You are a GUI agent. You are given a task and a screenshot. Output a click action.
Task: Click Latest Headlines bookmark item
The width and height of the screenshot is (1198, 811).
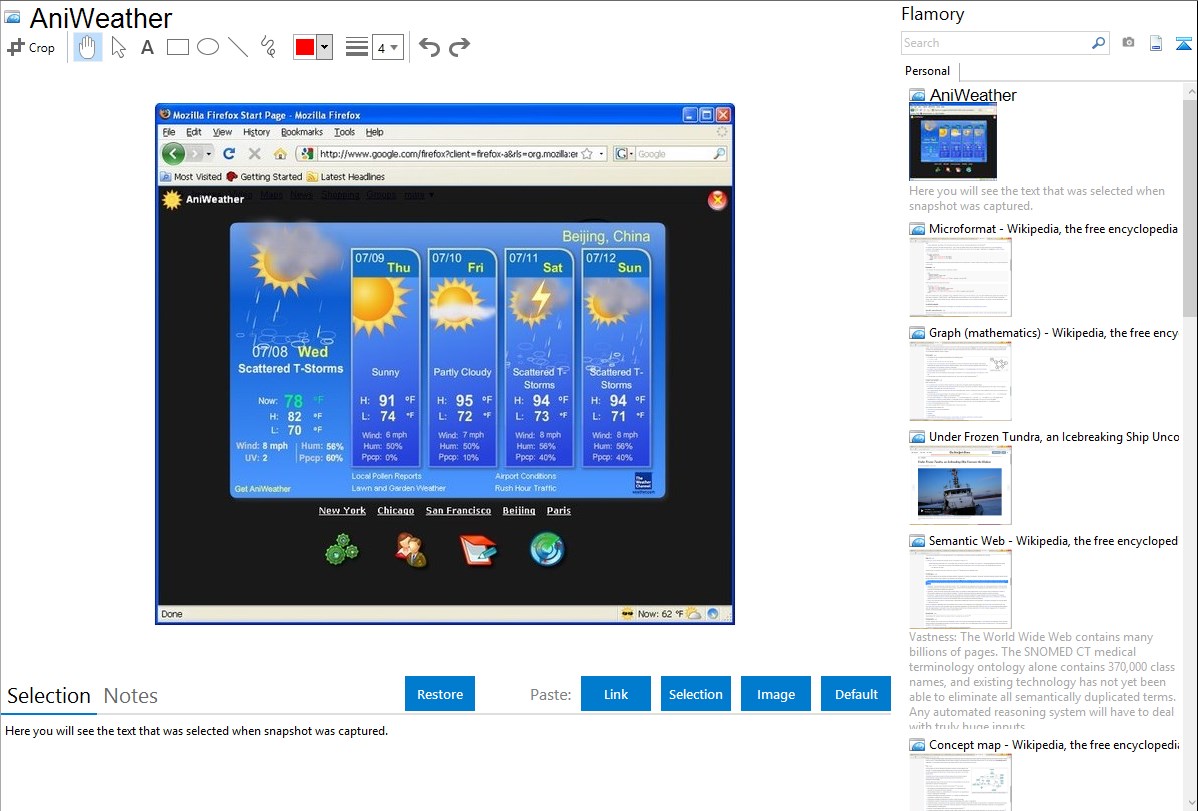tap(346, 177)
